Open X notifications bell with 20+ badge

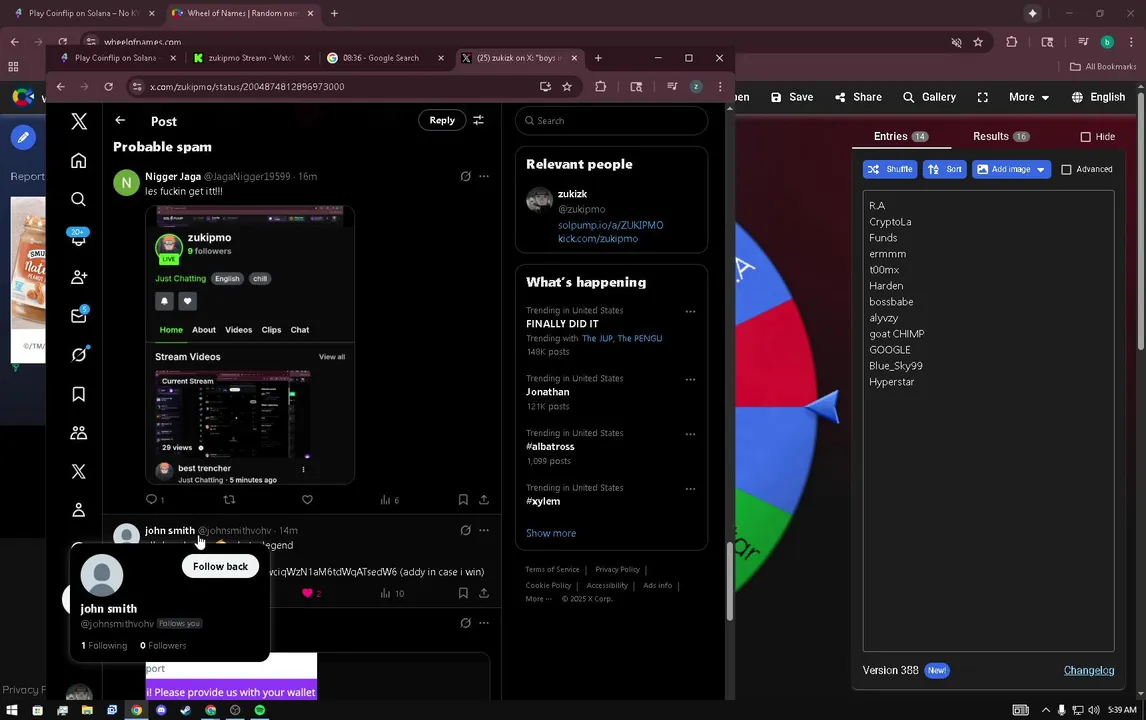[78, 238]
